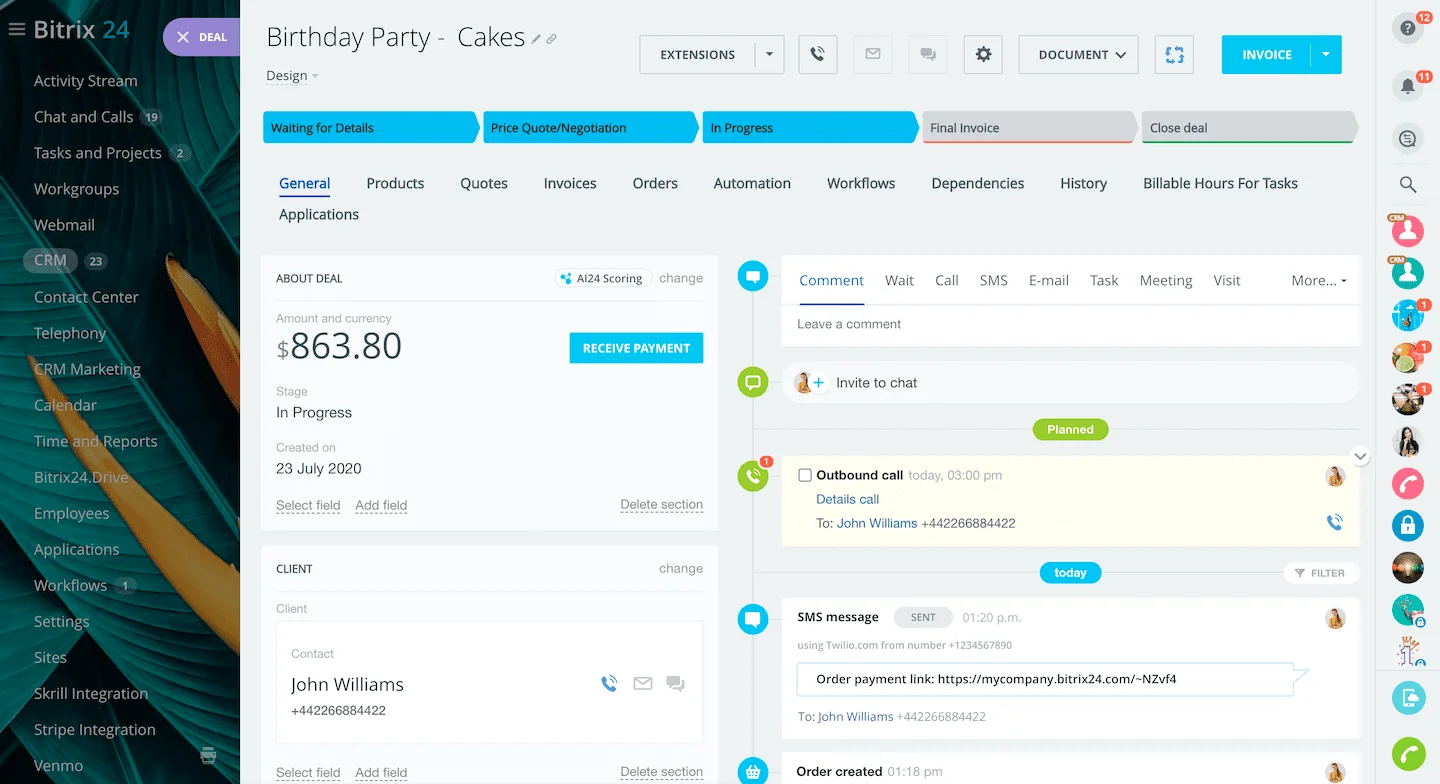Click the notifications bell icon
This screenshot has width=1440, height=784.
tap(1408, 86)
